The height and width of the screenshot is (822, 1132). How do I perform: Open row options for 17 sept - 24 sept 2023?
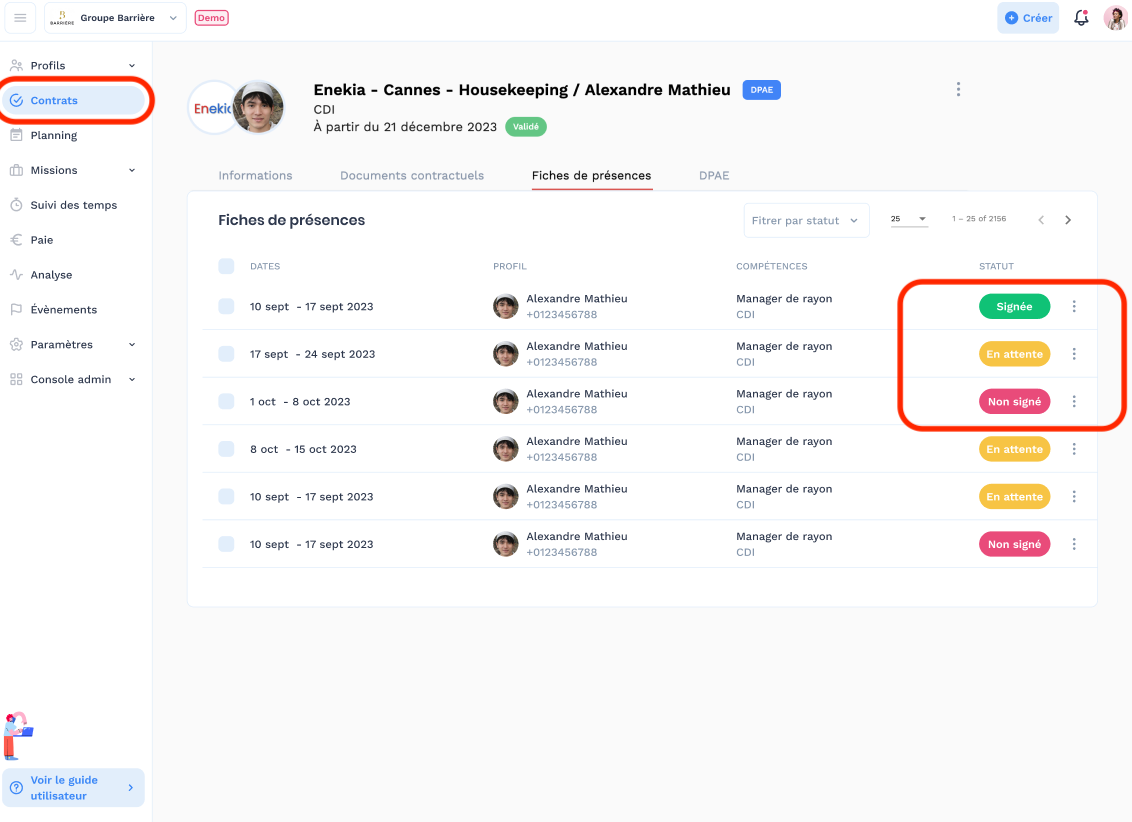pos(1074,354)
